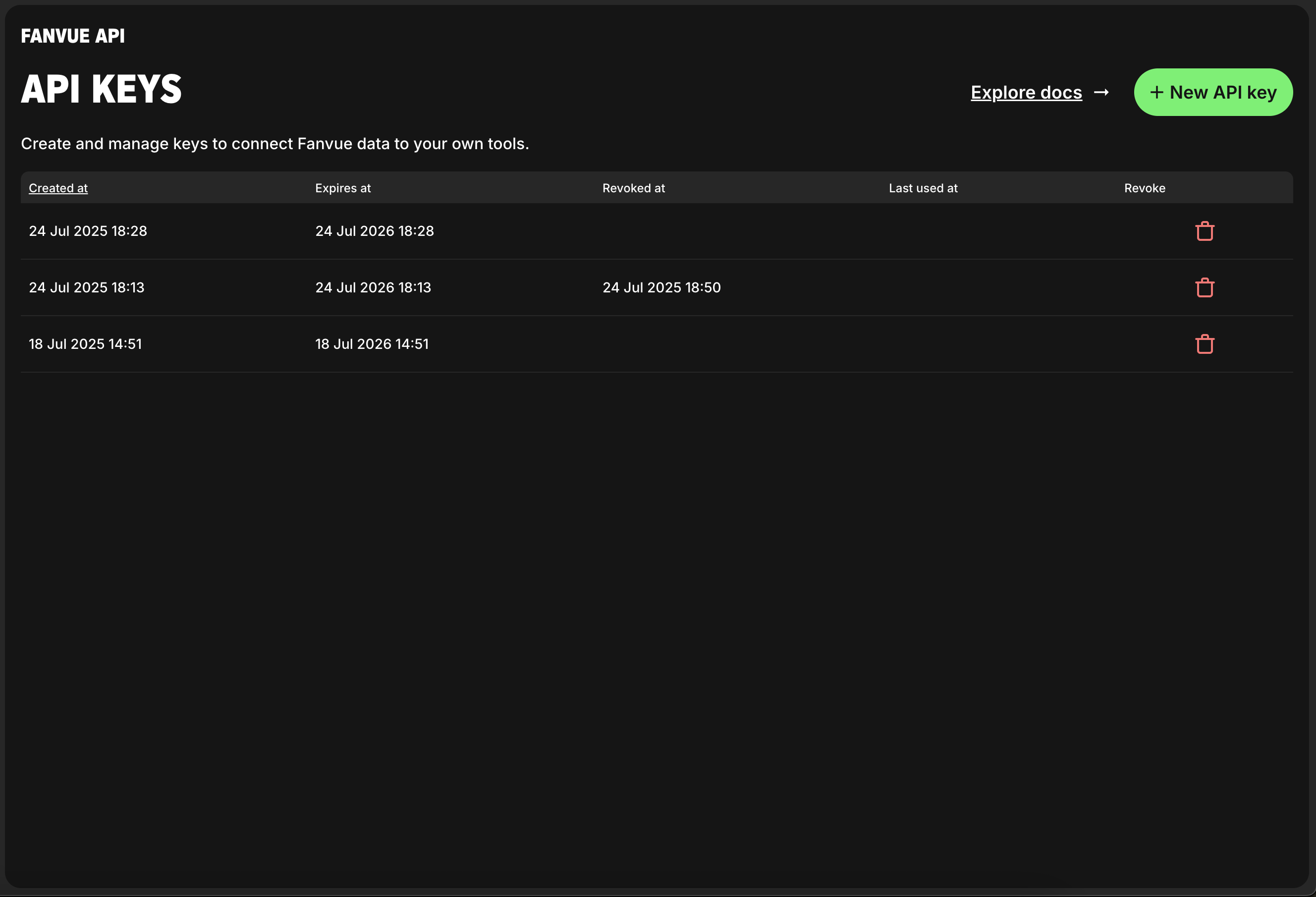The width and height of the screenshot is (1316, 897).
Task: Click the API KEYS page heading
Action: pyautogui.click(x=102, y=89)
